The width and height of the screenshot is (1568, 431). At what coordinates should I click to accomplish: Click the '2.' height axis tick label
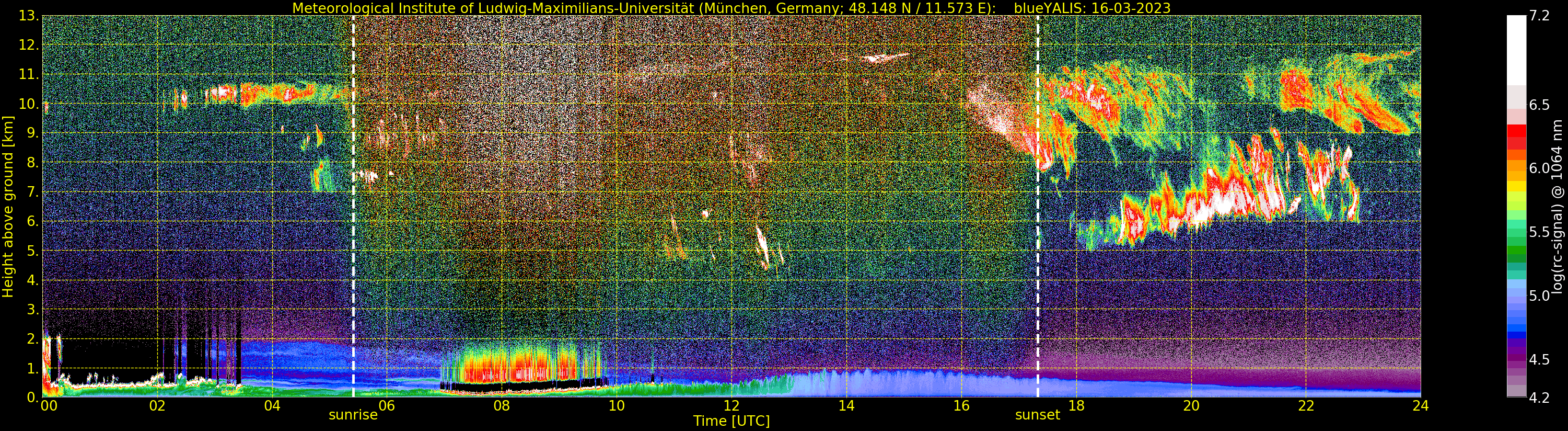(x=32, y=339)
